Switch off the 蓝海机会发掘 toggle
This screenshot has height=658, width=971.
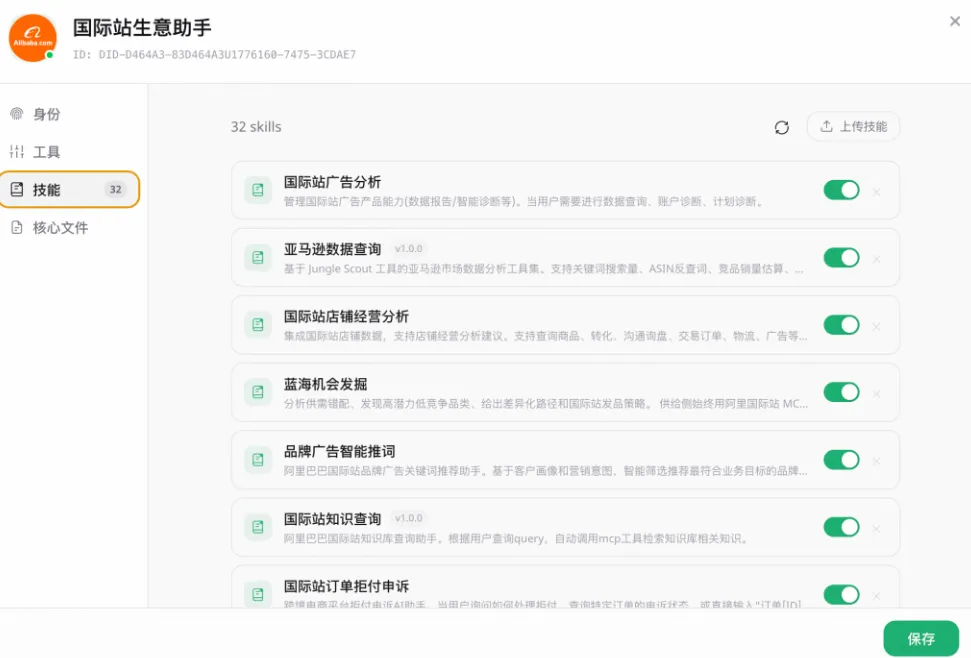(842, 392)
